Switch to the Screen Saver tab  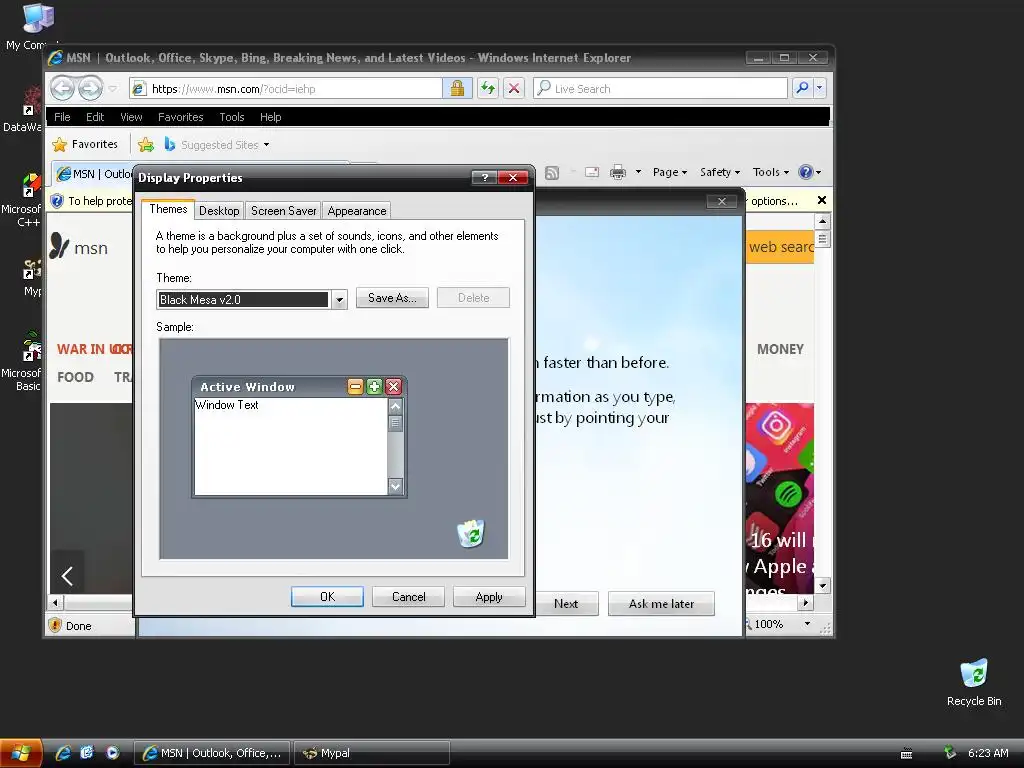click(283, 211)
